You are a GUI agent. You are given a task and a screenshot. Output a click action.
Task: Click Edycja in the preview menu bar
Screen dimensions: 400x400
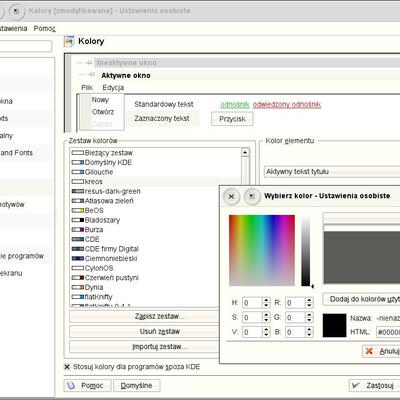point(113,88)
